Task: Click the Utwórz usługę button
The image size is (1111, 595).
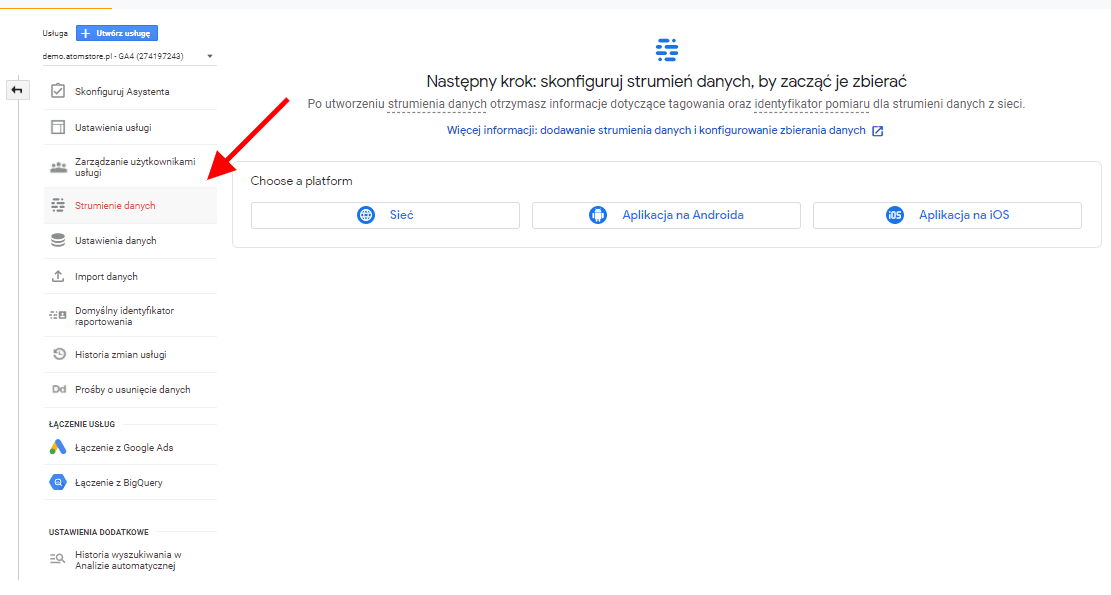Action: tap(117, 33)
